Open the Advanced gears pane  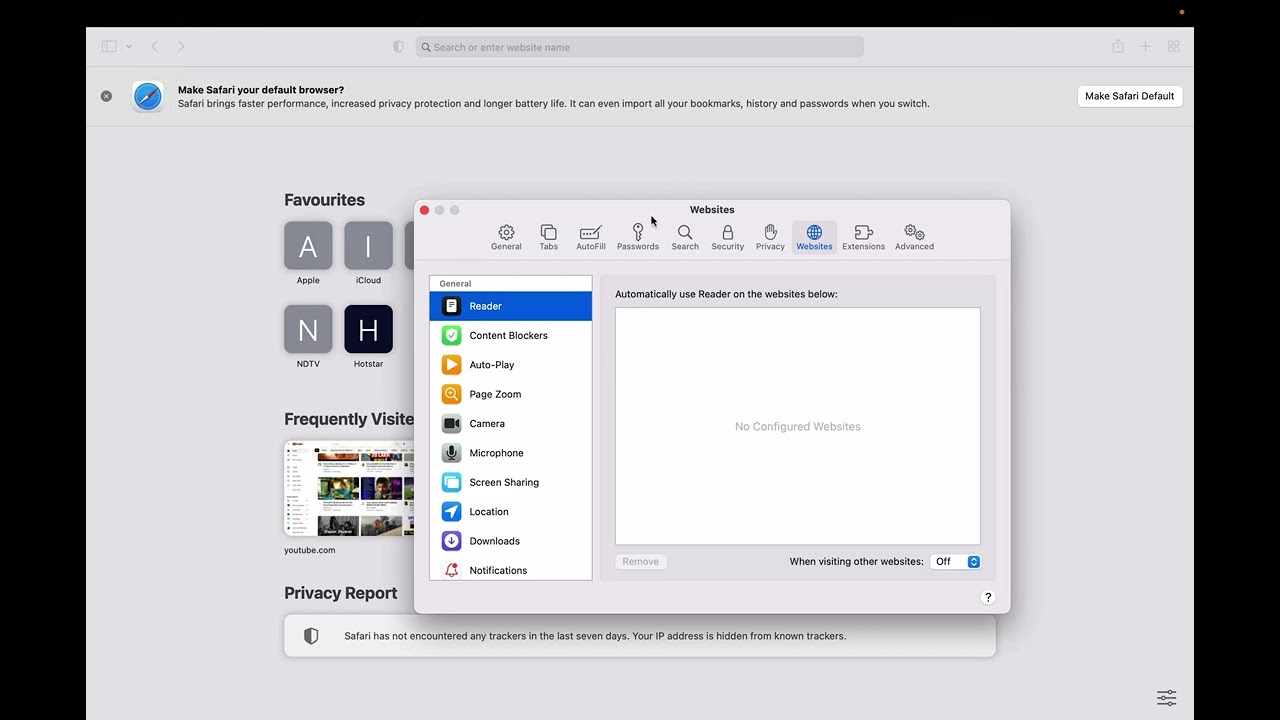914,237
